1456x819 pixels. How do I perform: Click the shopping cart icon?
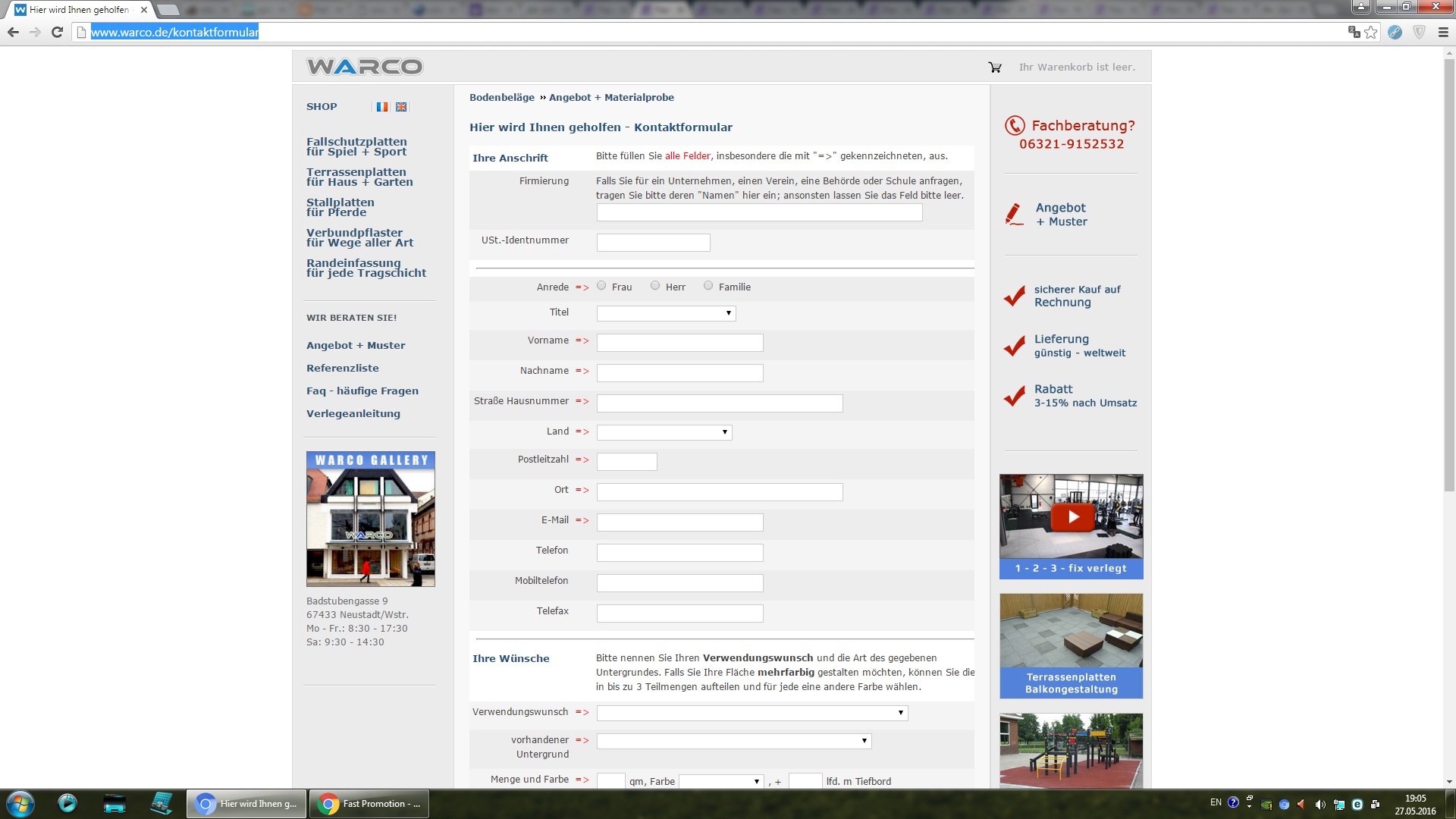click(995, 67)
